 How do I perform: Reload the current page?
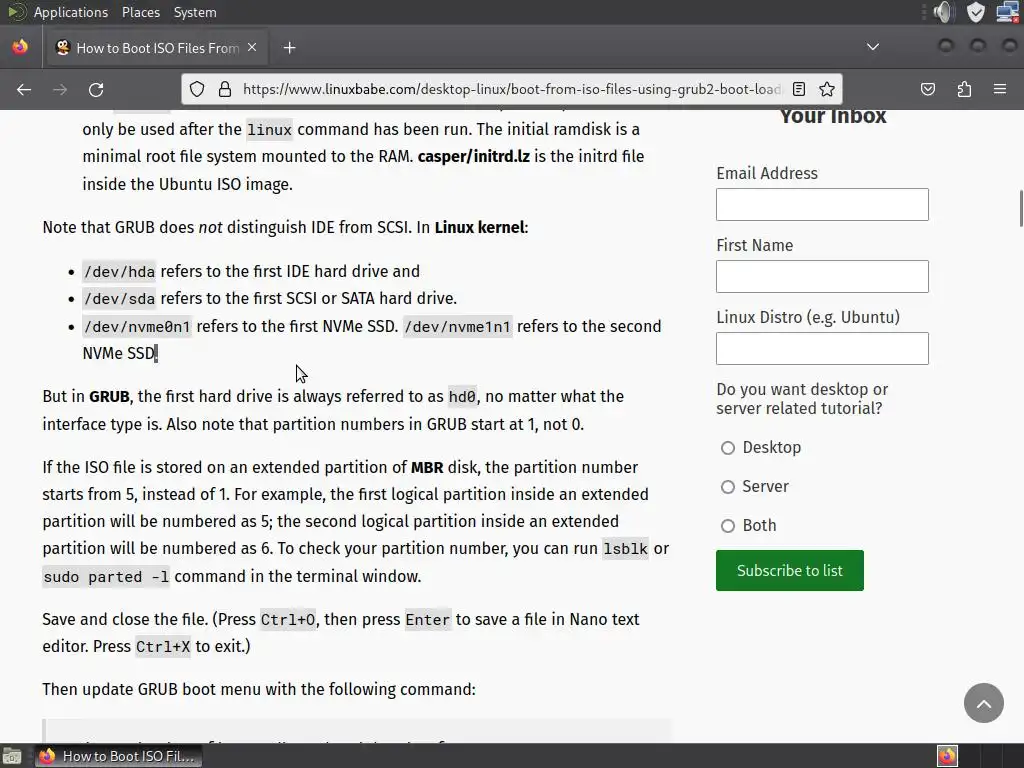(x=96, y=89)
